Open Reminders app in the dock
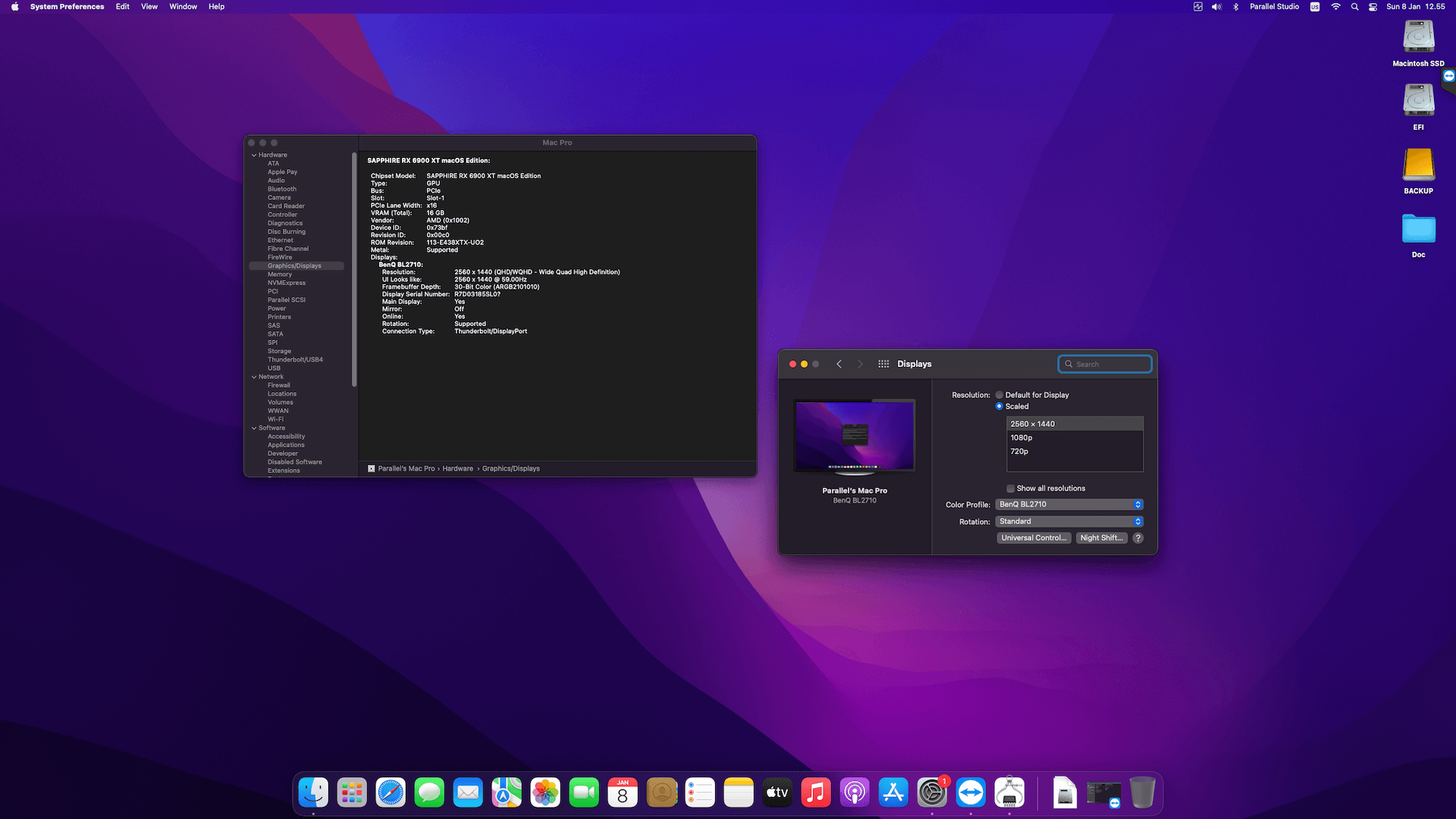This screenshot has height=819, width=1456. click(x=700, y=792)
